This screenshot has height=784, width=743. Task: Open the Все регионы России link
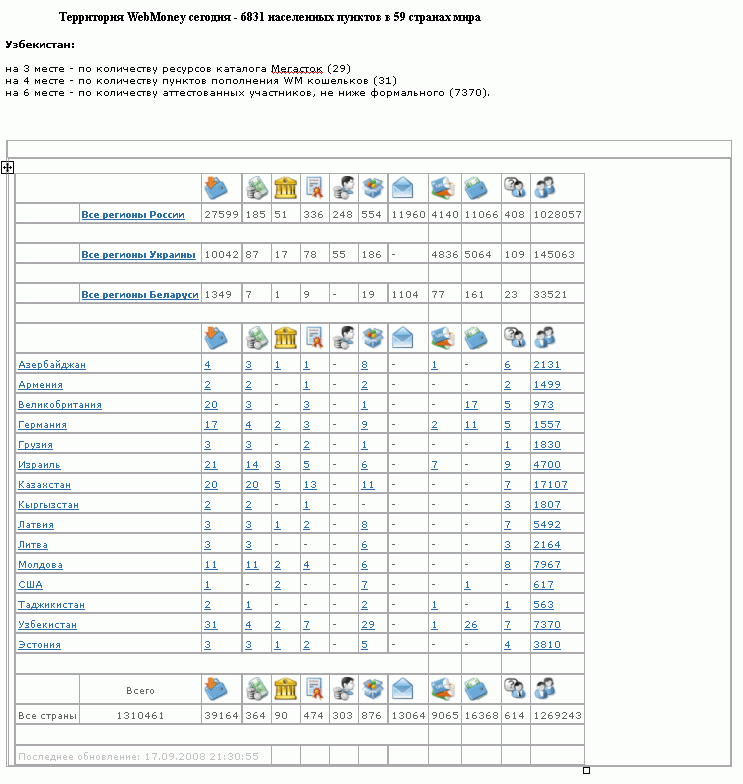tap(133, 214)
